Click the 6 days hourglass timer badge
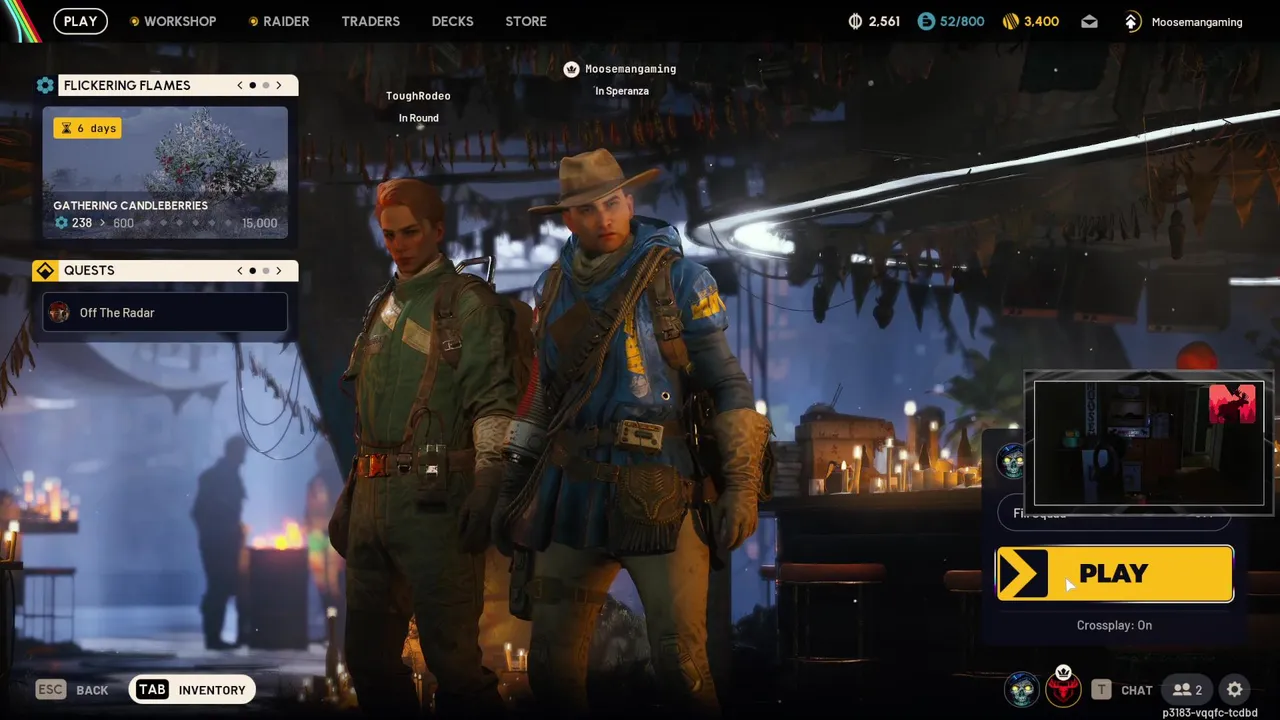1280x720 pixels. [87, 128]
